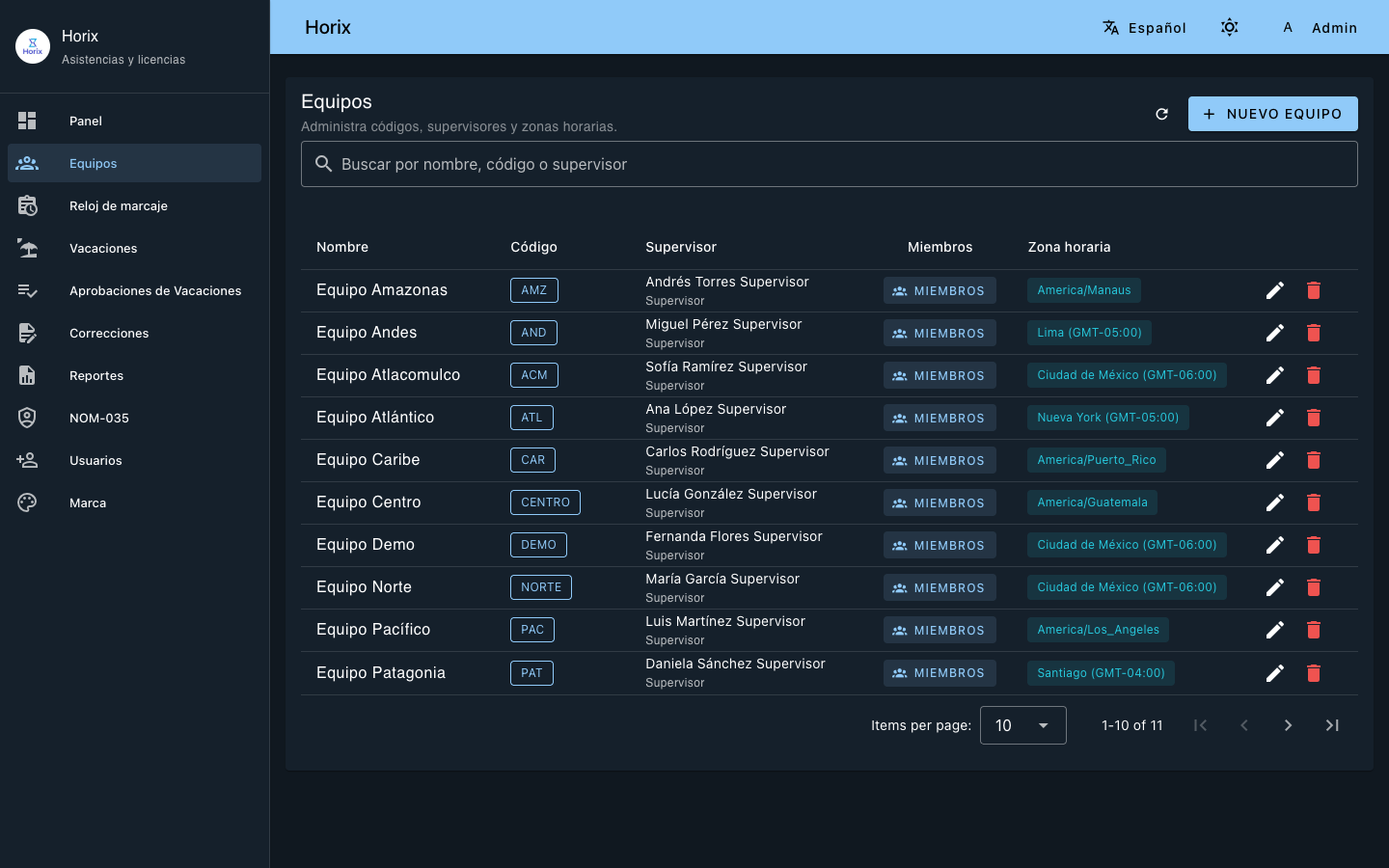Open the Marca branding page
The width and height of the screenshot is (1389, 868).
(x=88, y=502)
